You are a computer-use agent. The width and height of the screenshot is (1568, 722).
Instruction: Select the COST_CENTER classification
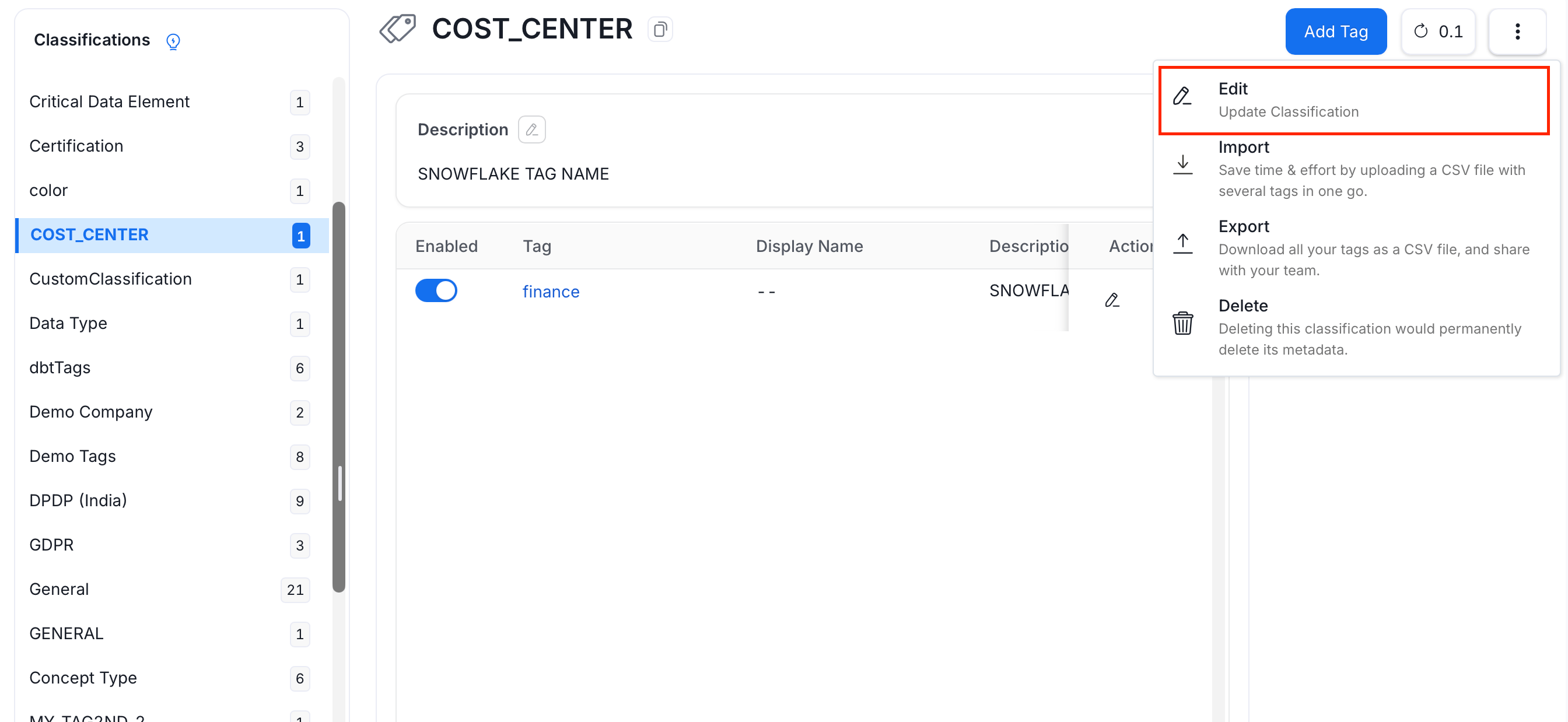(x=171, y=235)
